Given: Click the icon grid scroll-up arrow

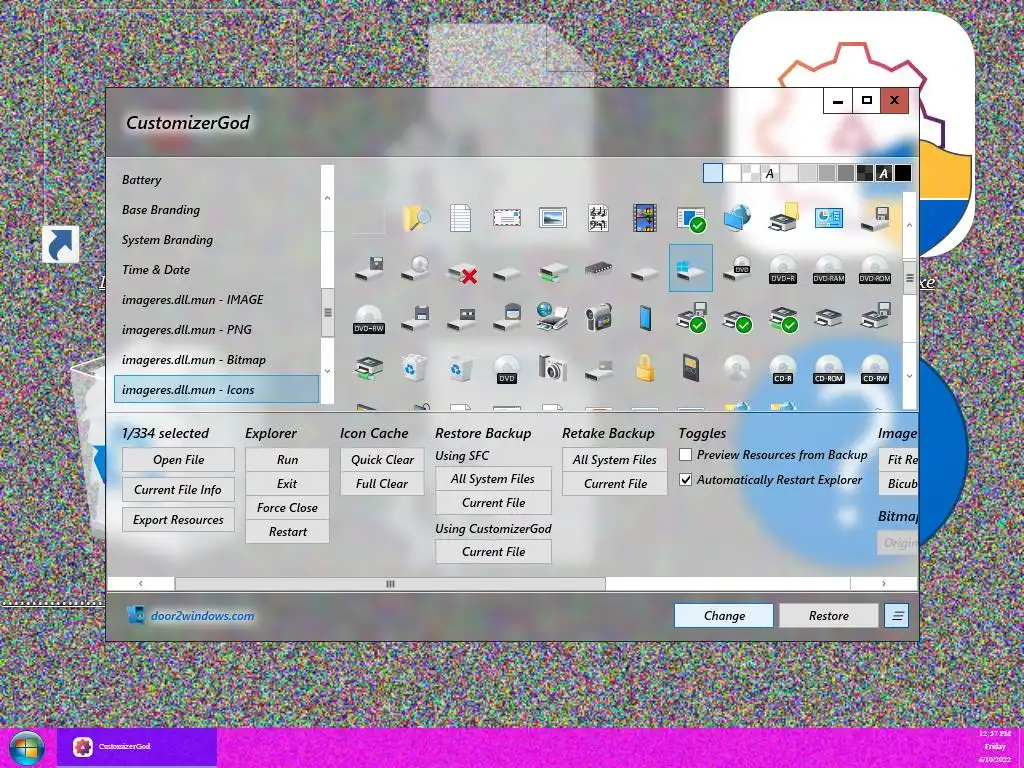Looking at the screenshot, I should 909,225.
